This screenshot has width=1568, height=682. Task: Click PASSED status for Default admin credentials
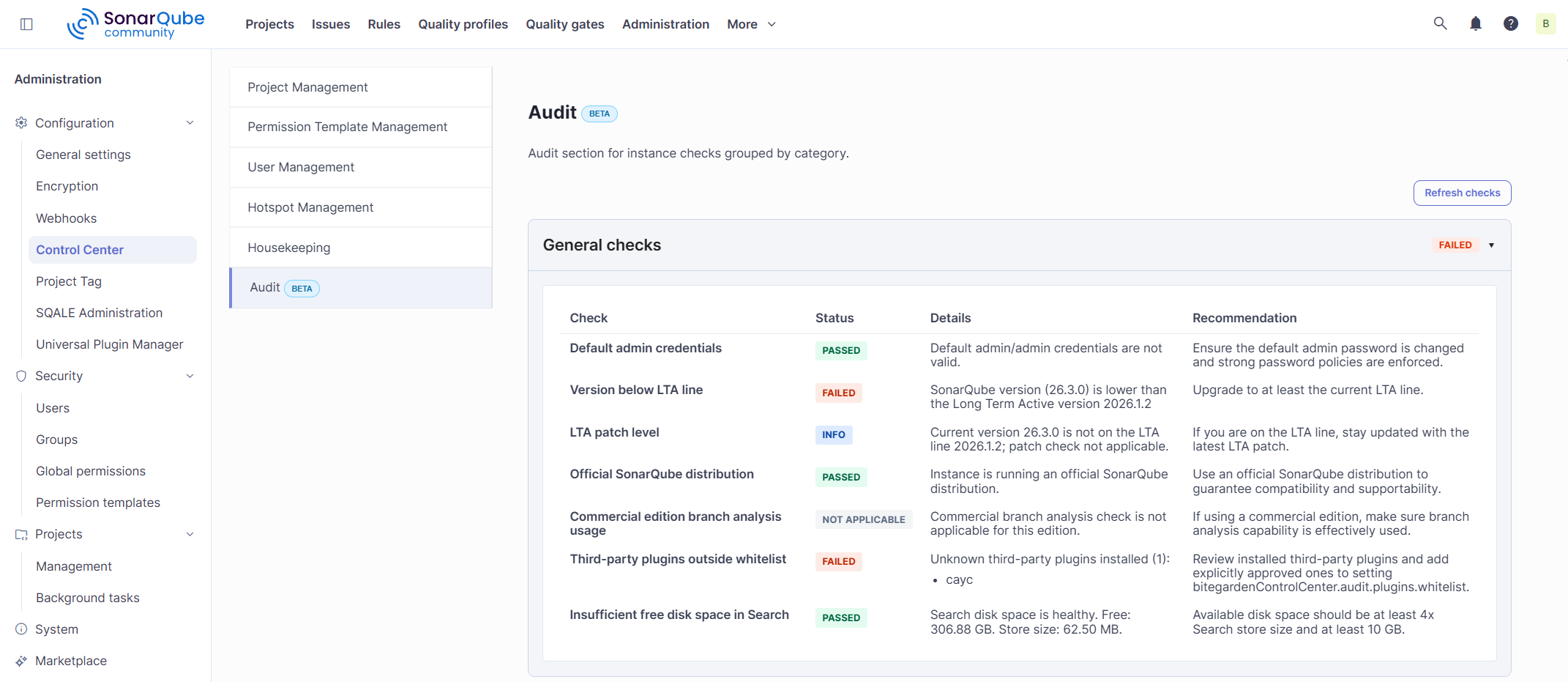tap(841, 351)
